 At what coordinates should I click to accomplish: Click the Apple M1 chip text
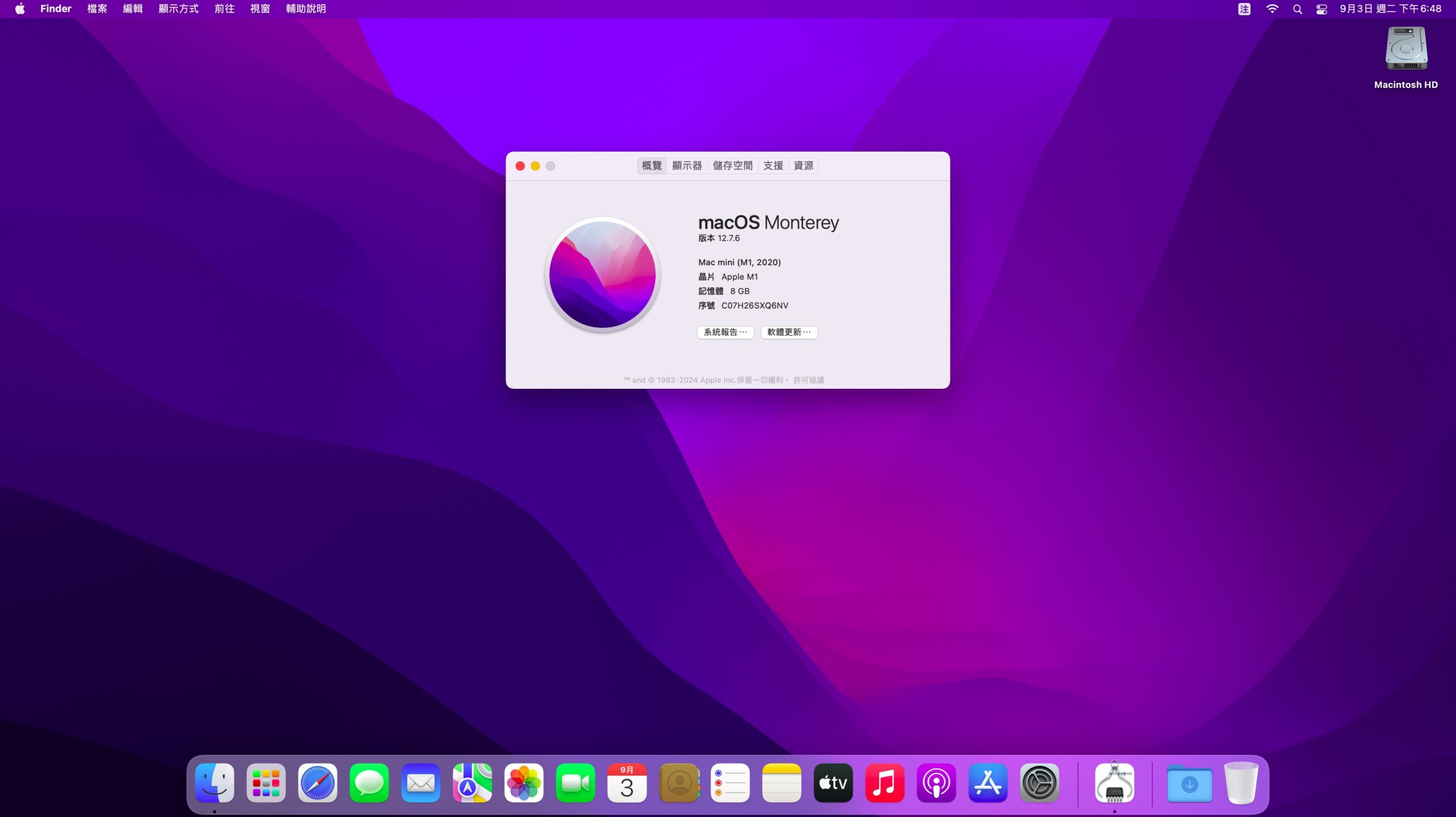pyautogui.click(x=739, y=277)
